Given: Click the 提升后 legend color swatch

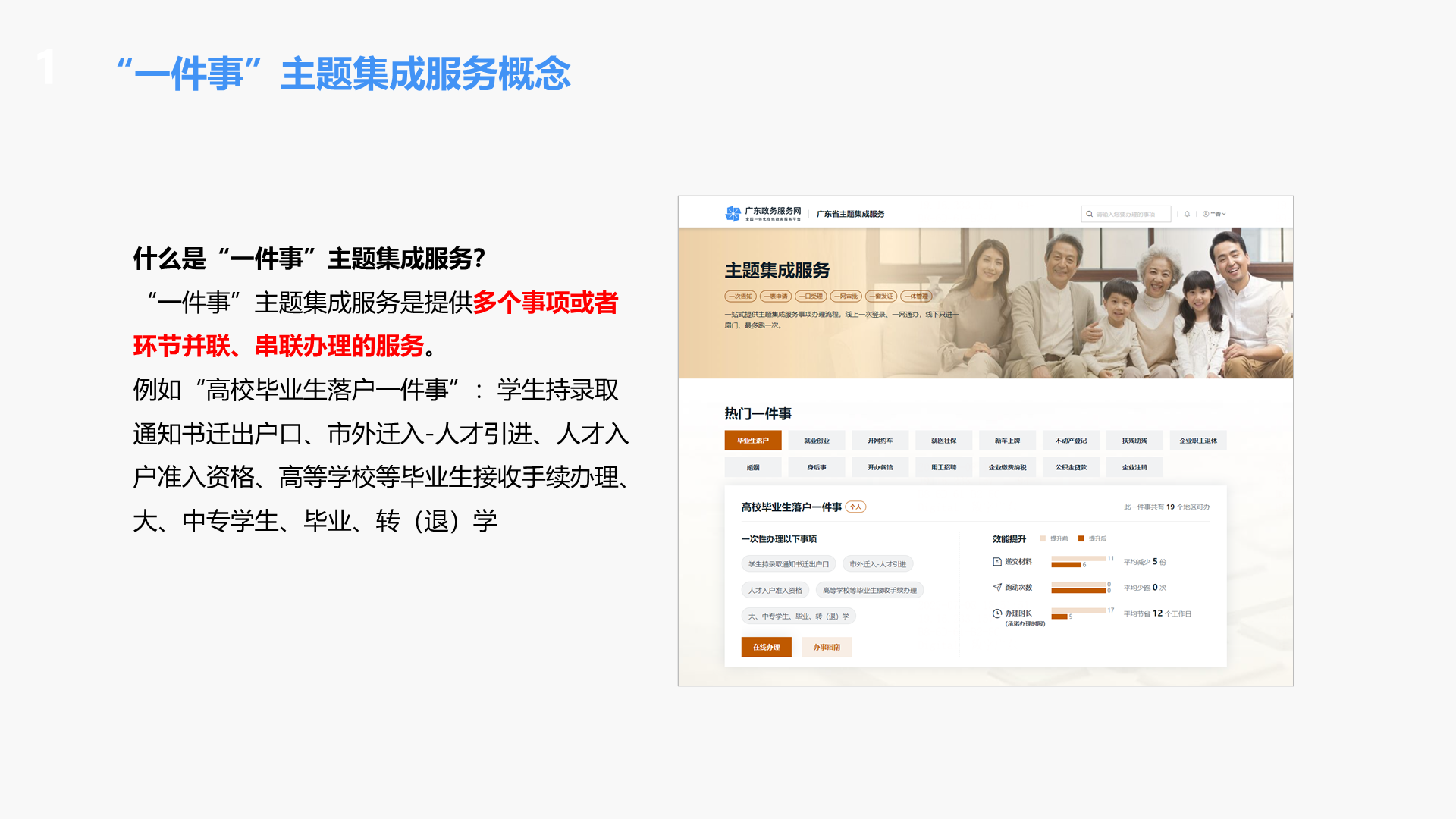Looking at the screenshot, I should point(1081,538).
